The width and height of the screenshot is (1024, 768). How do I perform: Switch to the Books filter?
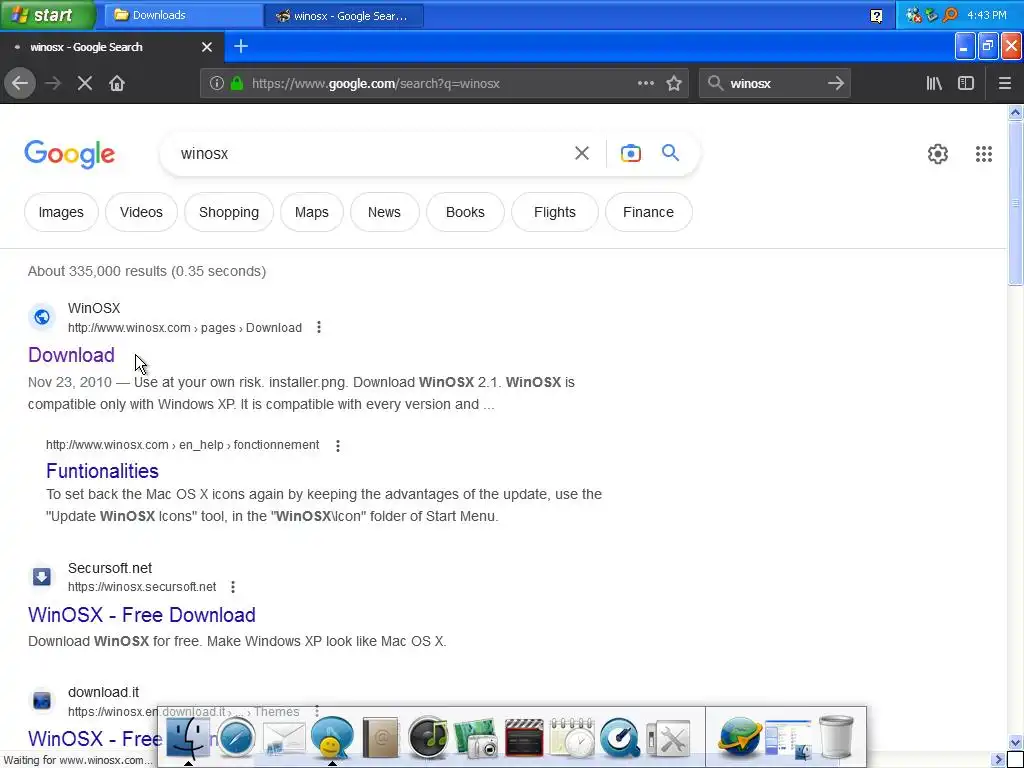(465, 212)
